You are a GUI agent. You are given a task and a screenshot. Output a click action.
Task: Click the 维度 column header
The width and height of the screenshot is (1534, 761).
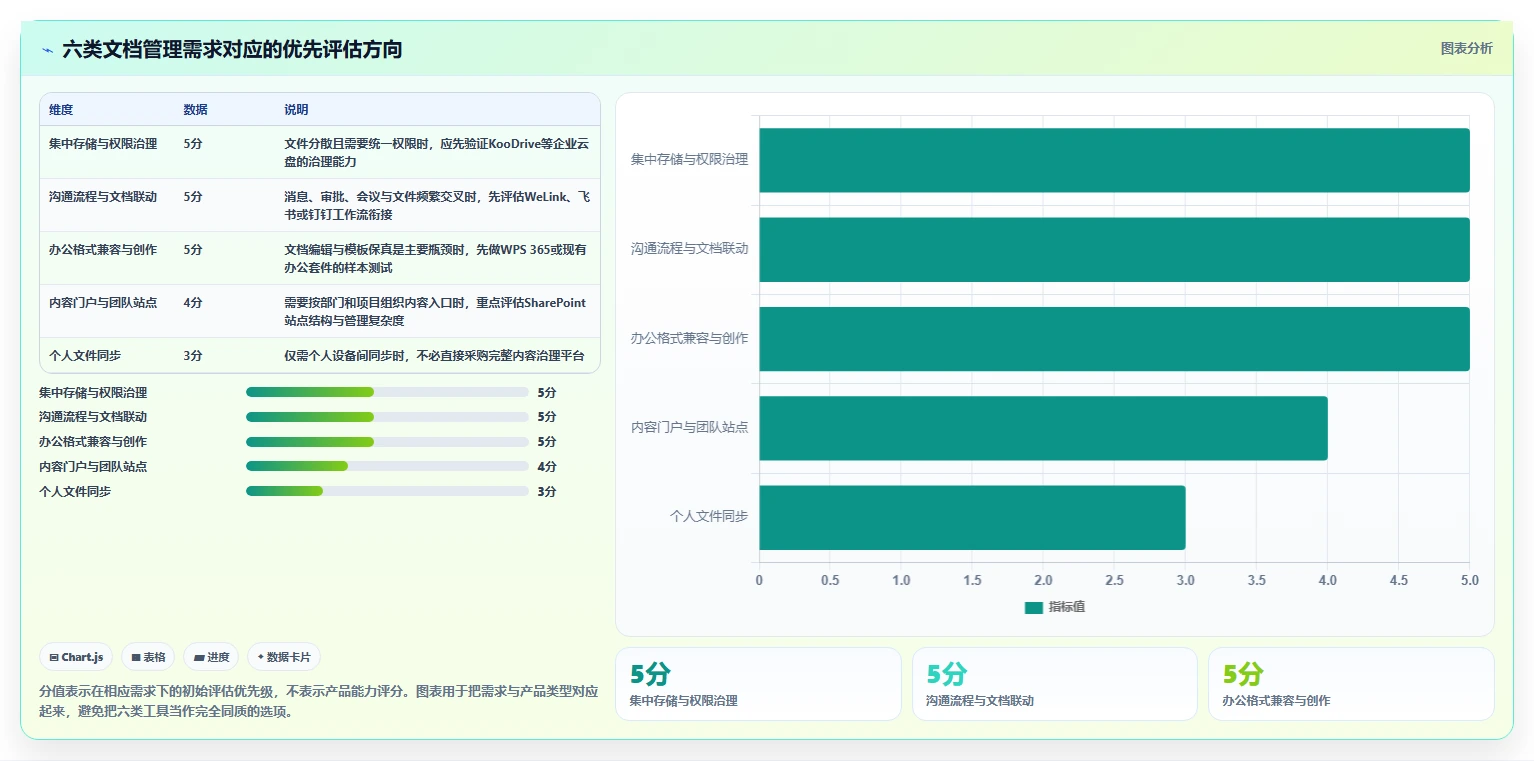pyautogui.click(x=61, y=110)
